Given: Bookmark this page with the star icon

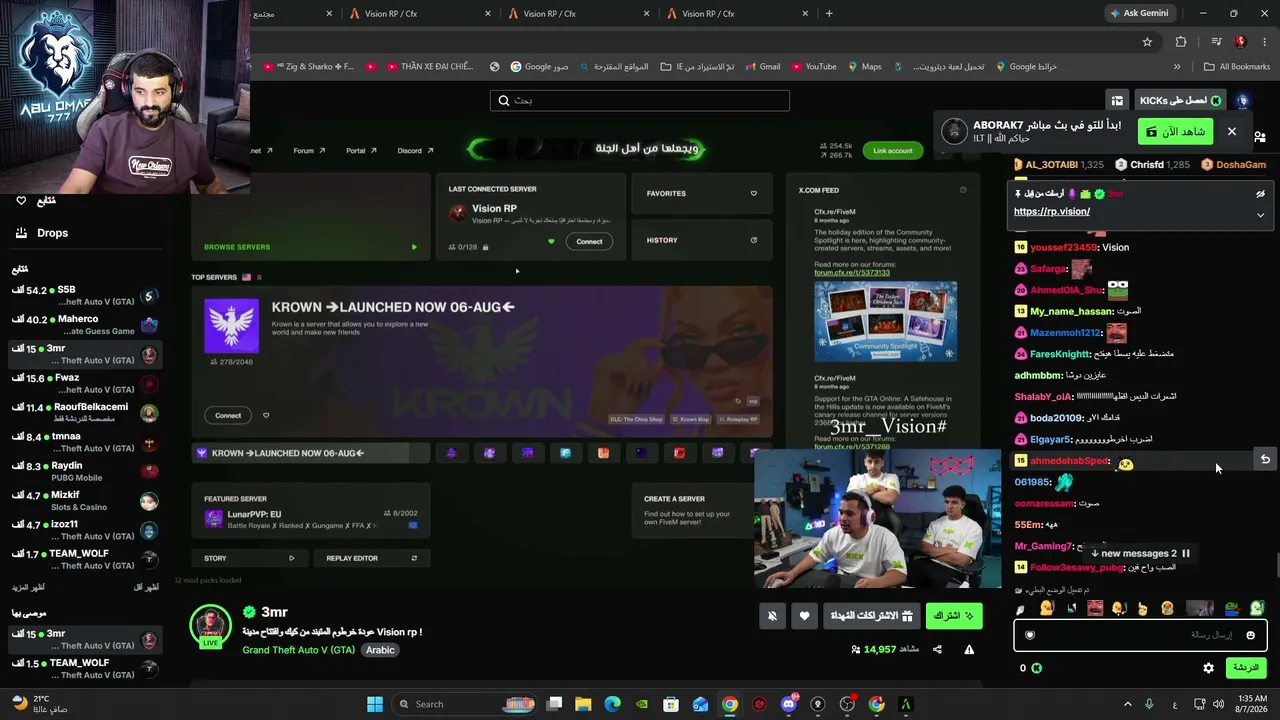Looking at the screenshot, I should point(1147,42).
